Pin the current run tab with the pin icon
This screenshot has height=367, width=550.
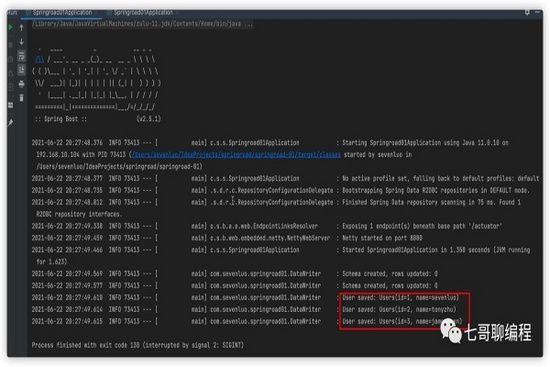click(11, 122)
